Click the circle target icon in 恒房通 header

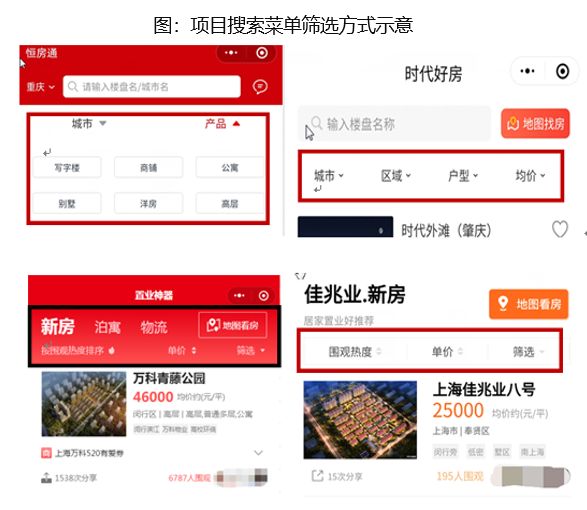click(x=262, y=53)
